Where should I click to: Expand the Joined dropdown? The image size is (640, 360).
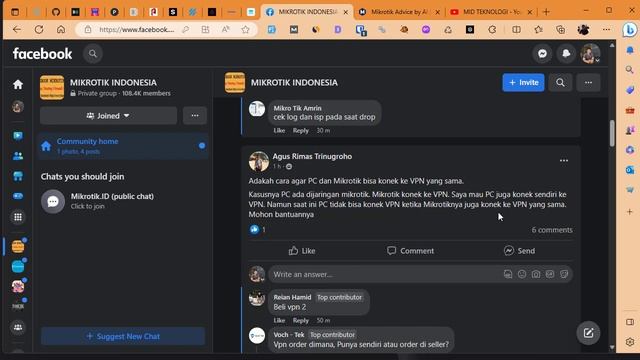pos(109,116)
